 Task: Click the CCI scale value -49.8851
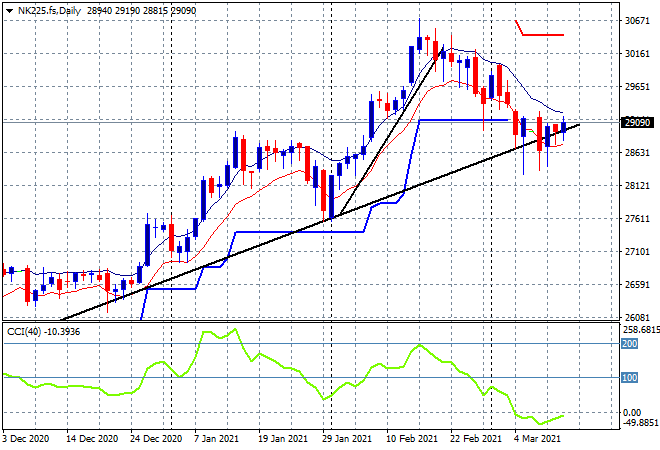tap(641, 422)
